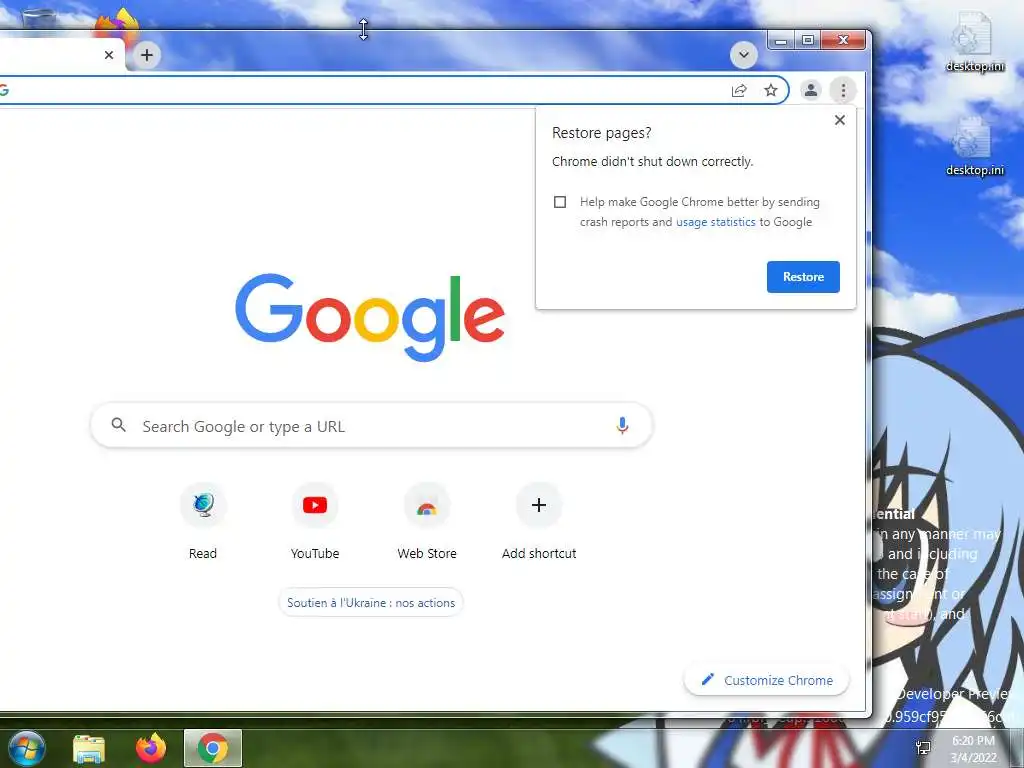Open a new tab with plus button

coord(147,55)
